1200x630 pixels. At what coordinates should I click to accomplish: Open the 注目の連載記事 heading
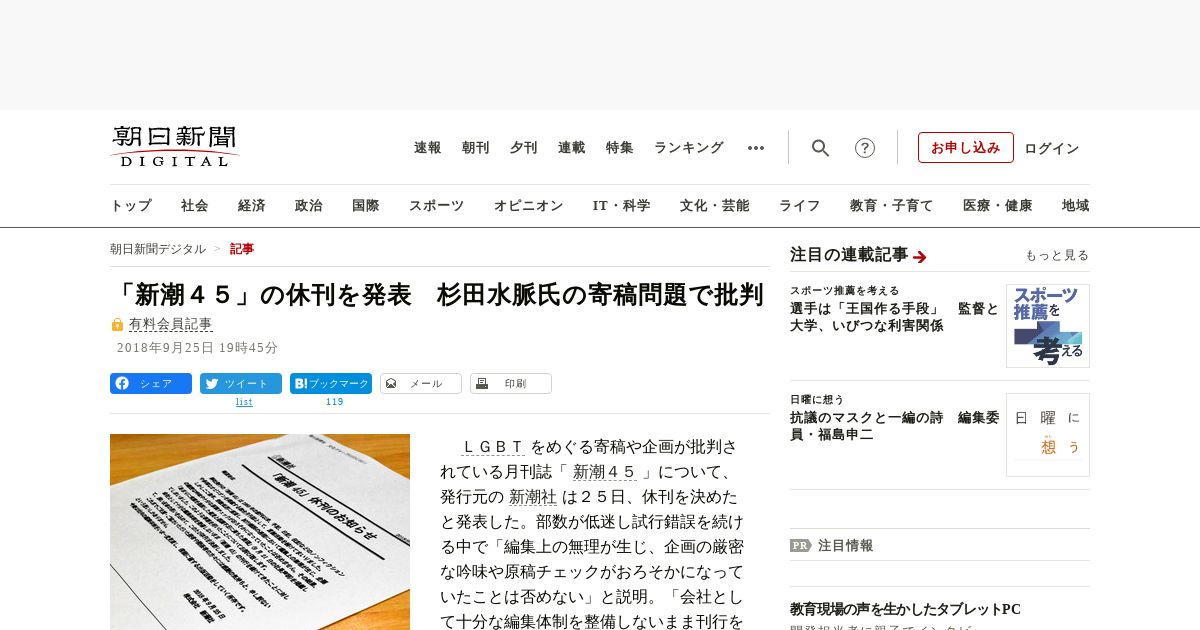pos(849,255)
